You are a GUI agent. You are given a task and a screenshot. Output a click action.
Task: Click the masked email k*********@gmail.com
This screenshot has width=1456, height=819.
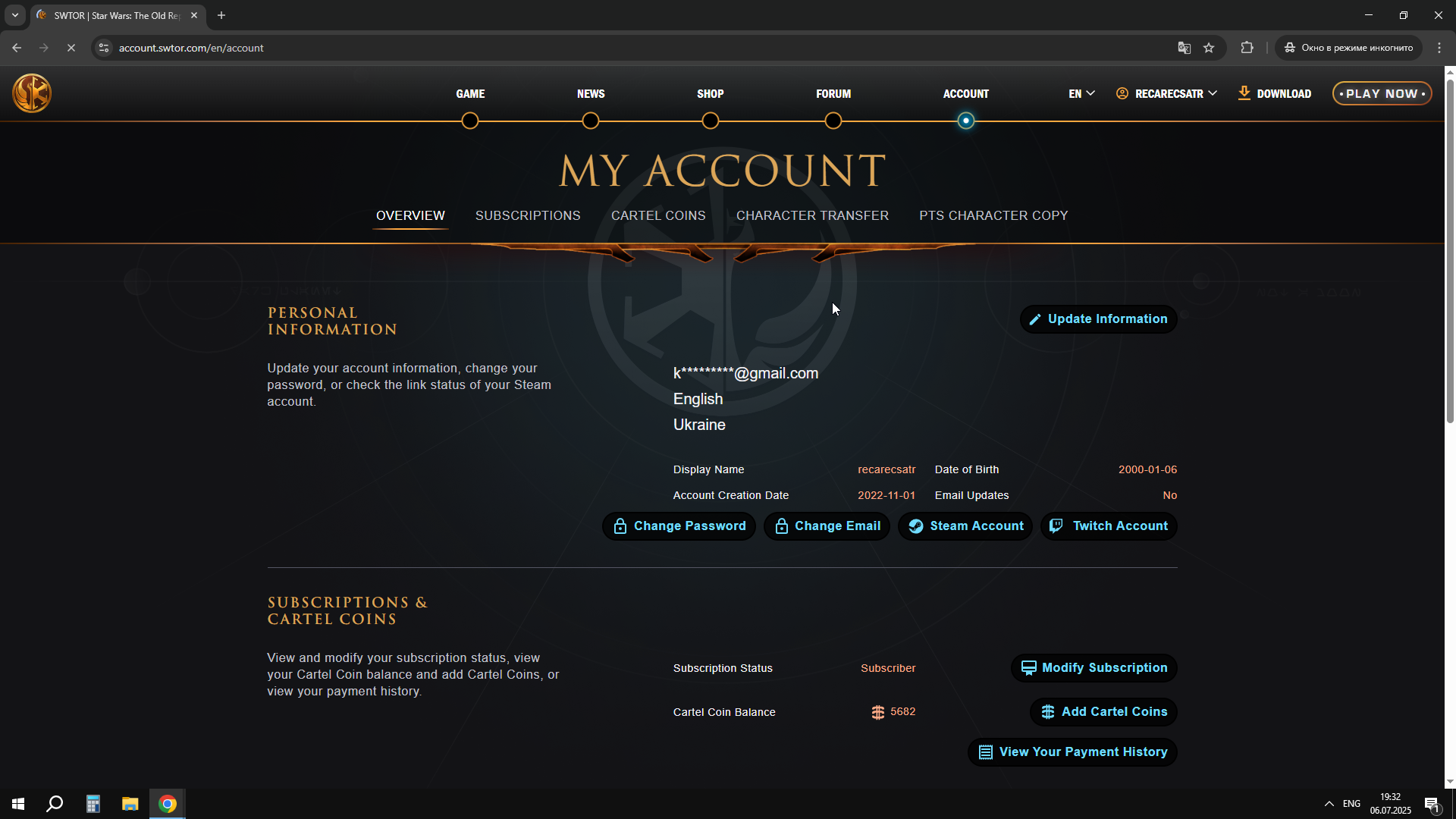pos(745,373)
